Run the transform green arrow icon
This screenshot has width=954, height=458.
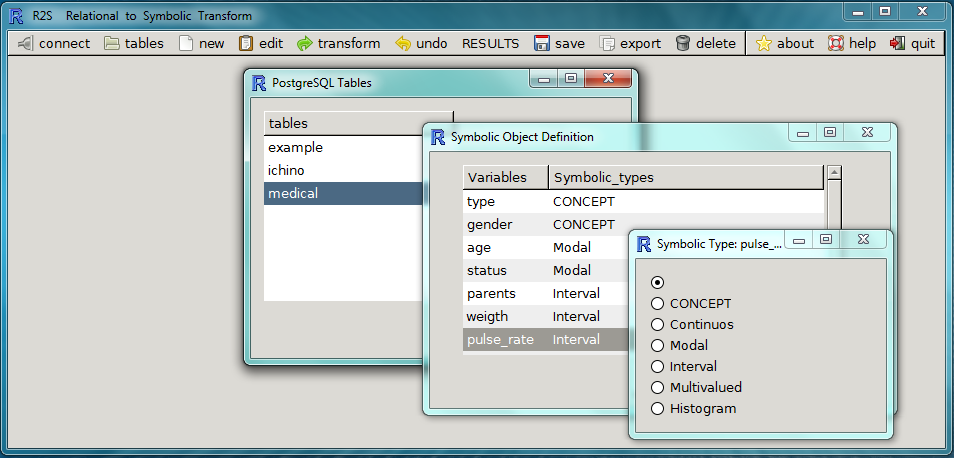pos(305,43)
